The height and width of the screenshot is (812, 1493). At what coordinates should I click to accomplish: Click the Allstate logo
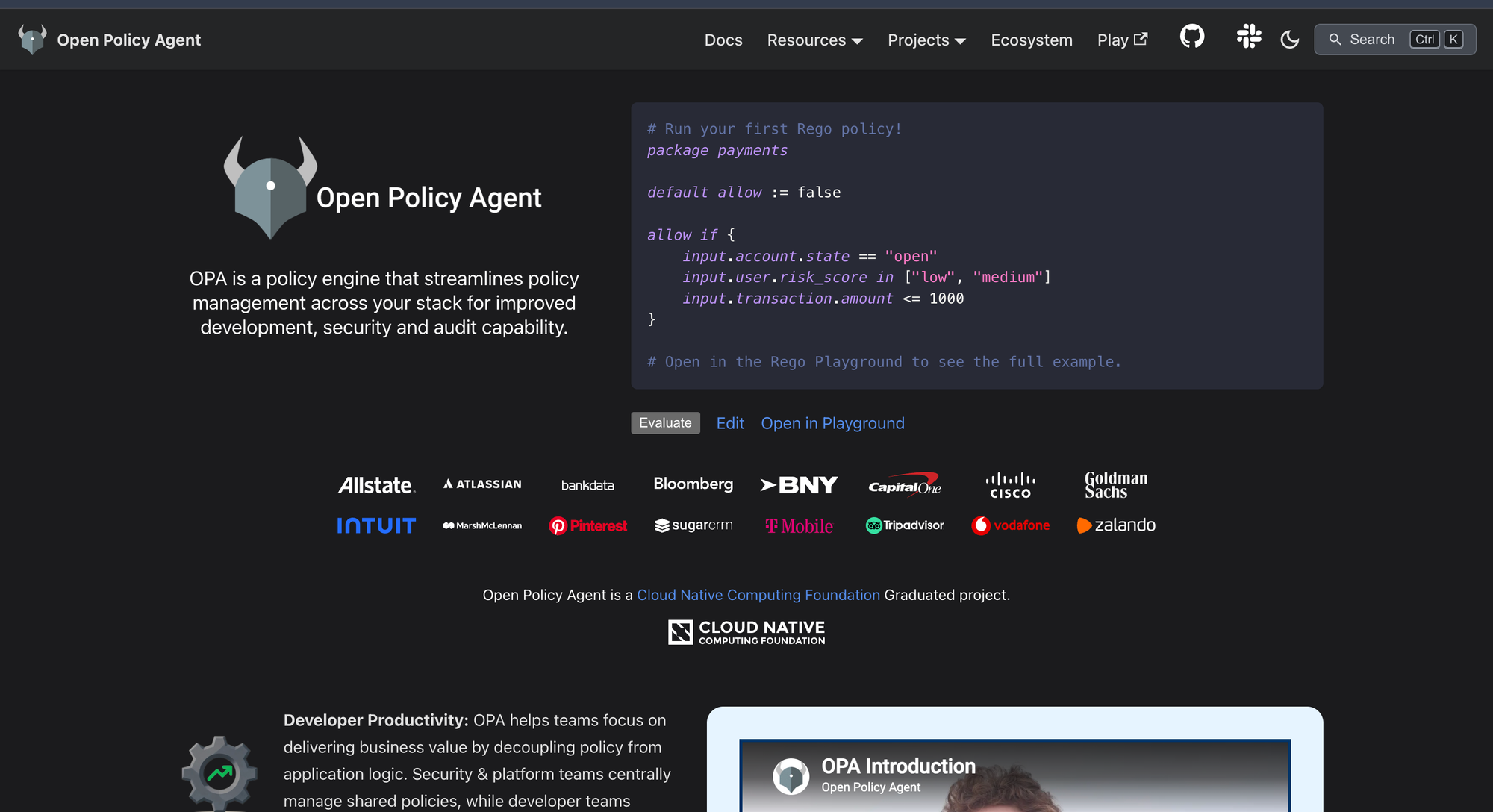[x=377, y=485]
